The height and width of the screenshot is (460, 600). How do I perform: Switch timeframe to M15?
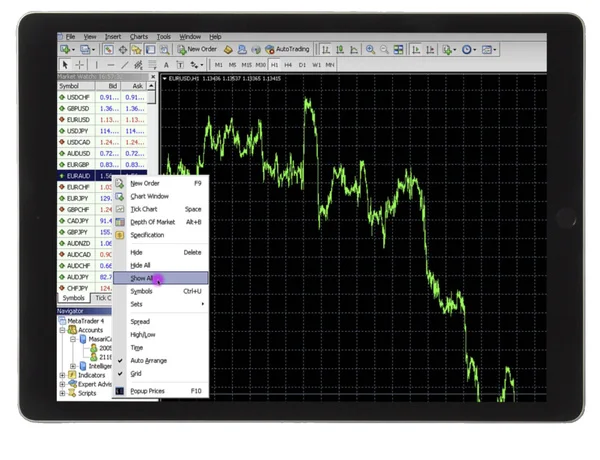point(246,65)
